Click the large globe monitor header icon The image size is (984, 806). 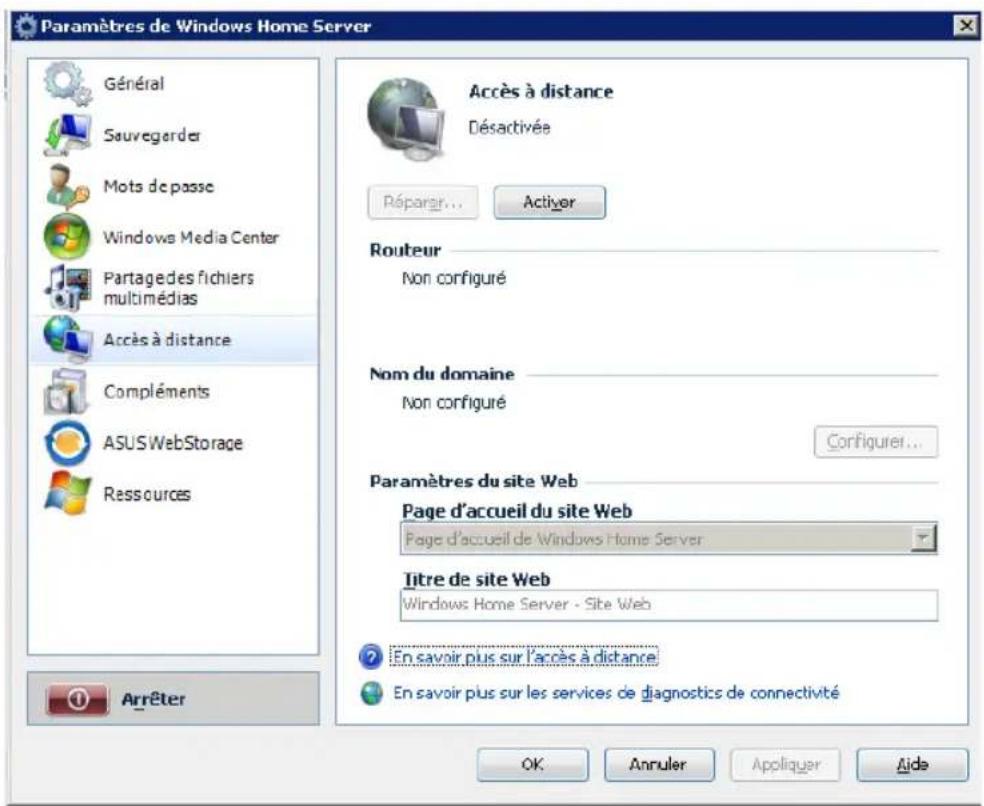406,118
